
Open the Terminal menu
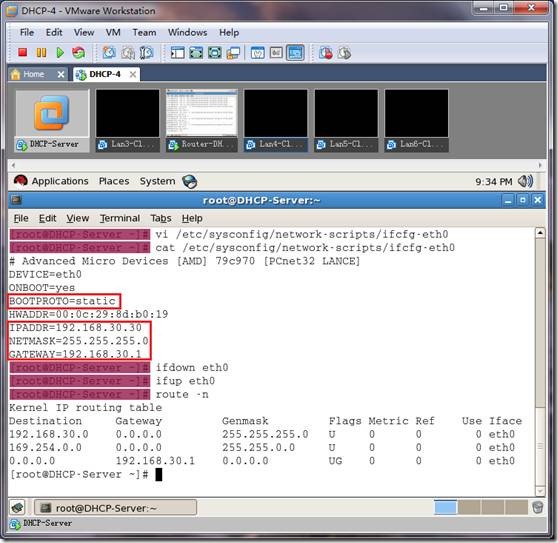click(120, 218)
